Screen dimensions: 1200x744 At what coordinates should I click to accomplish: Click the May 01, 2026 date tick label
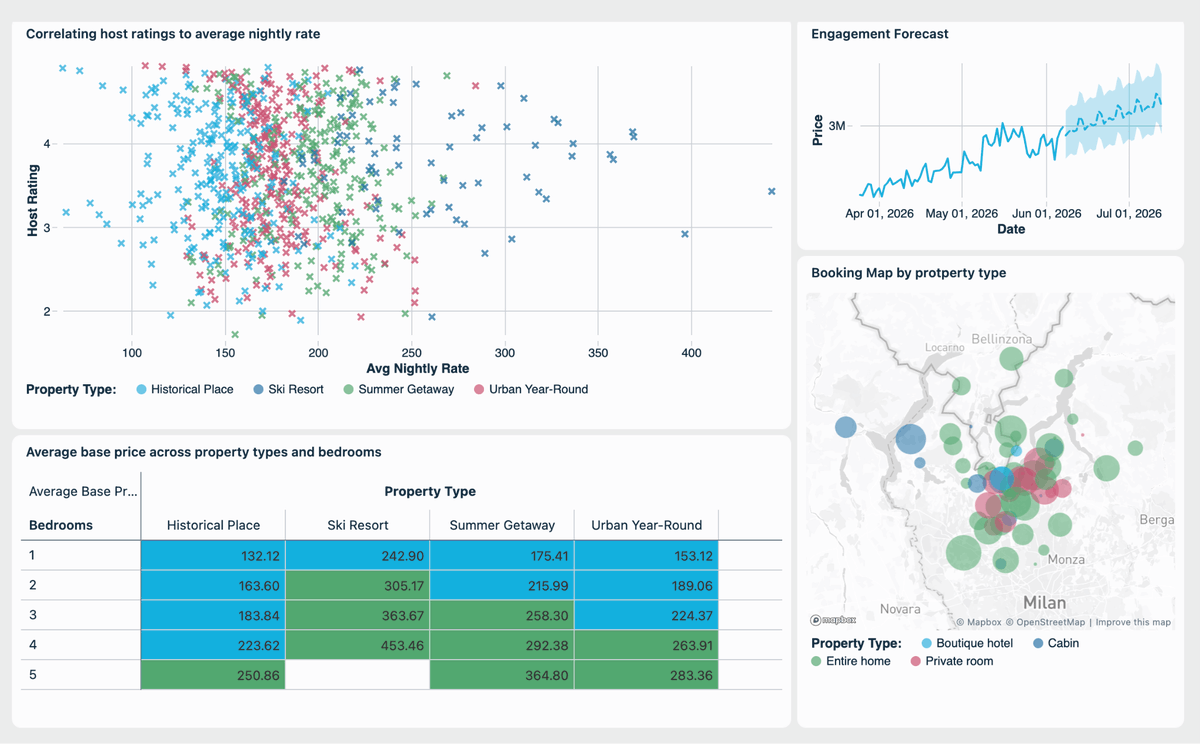coord(962,213)
